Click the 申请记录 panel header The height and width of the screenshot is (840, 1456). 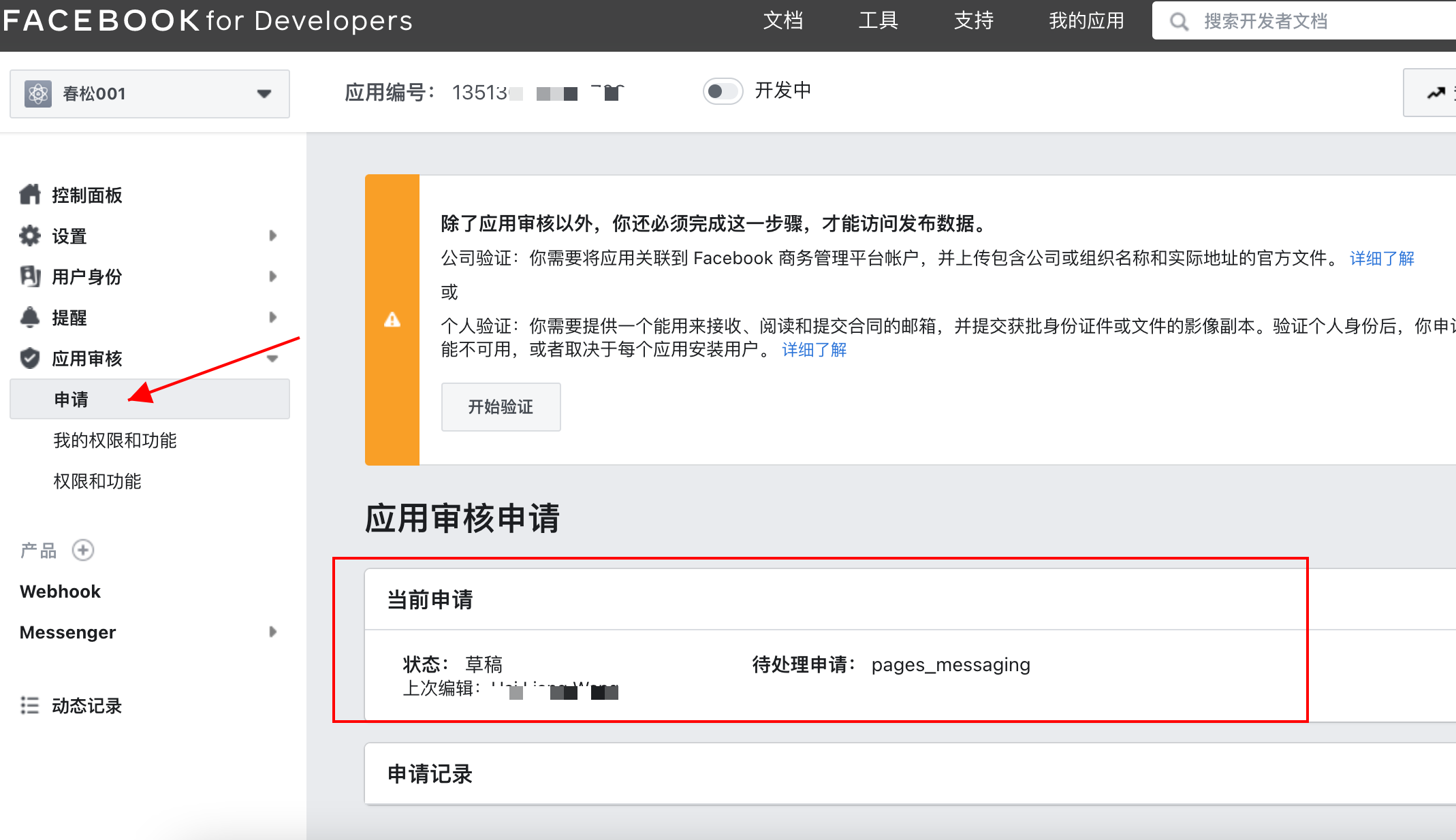[x=911, y=774]
